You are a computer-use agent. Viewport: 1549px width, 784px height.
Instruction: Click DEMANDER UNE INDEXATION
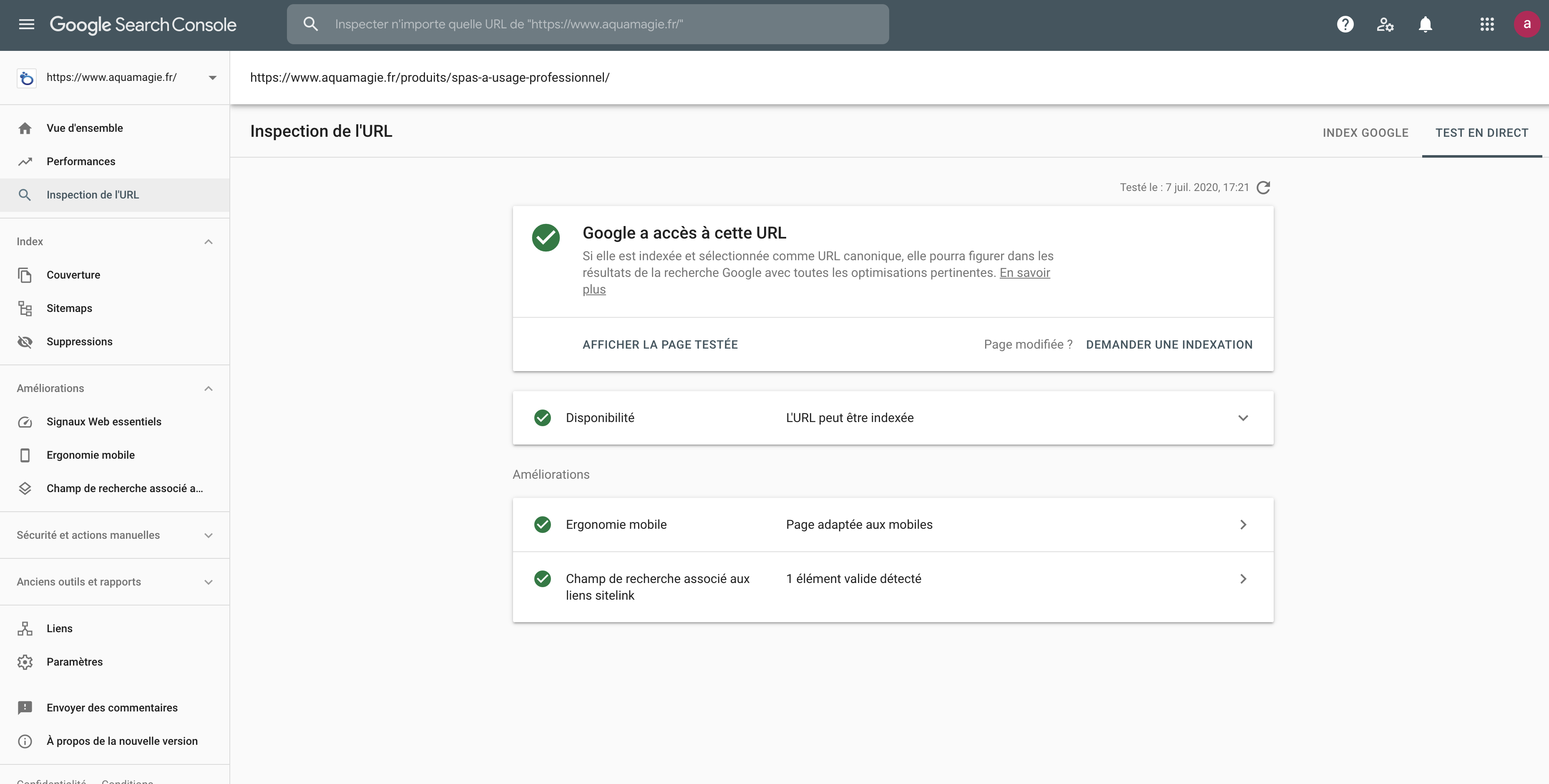pos(1169,344)
